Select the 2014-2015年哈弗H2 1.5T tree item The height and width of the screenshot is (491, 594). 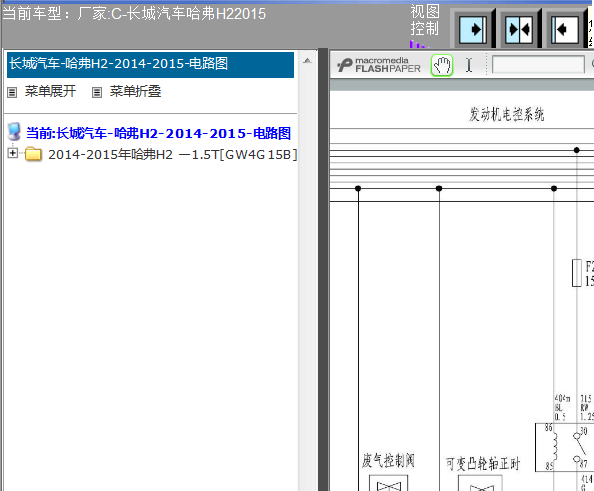point(172,155)
